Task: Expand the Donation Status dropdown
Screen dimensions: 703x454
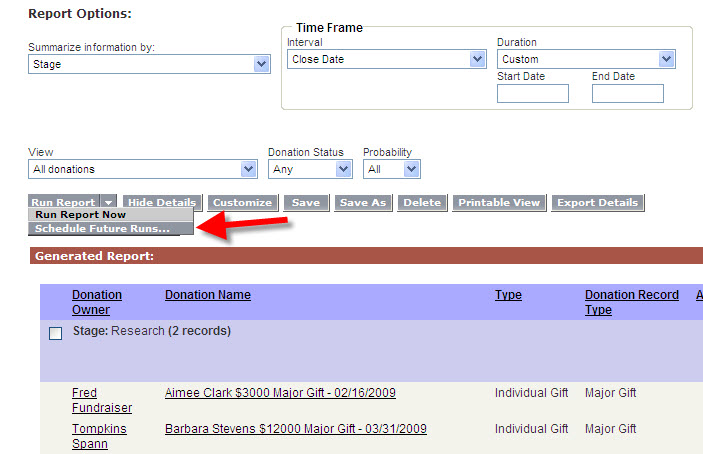Action: (x=344, y=170)
